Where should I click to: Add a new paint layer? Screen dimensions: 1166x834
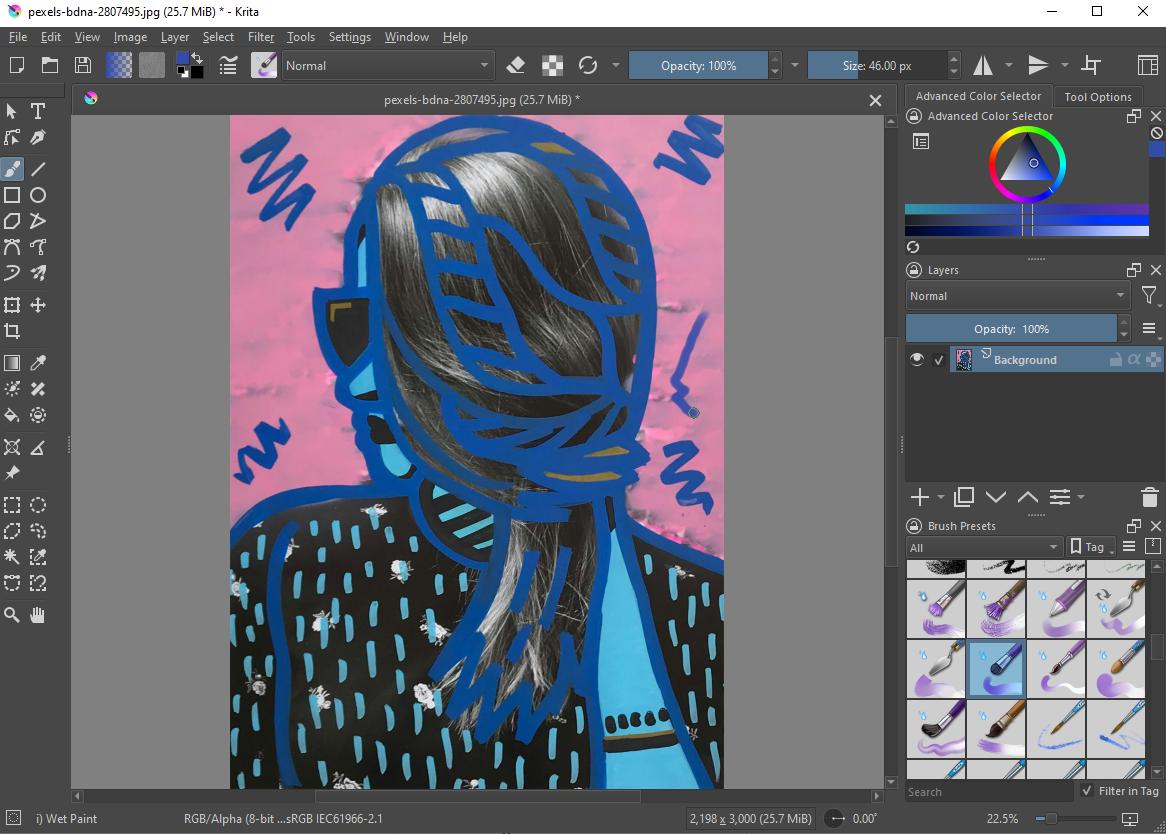(919, 496)
